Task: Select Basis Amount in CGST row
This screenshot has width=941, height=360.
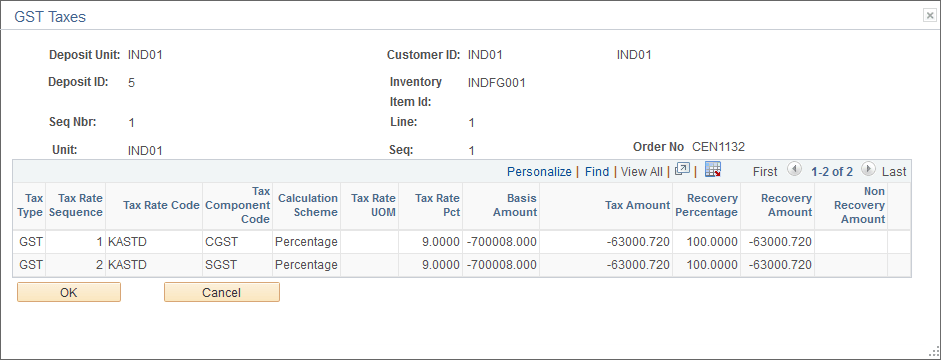Action: [502, 242]
